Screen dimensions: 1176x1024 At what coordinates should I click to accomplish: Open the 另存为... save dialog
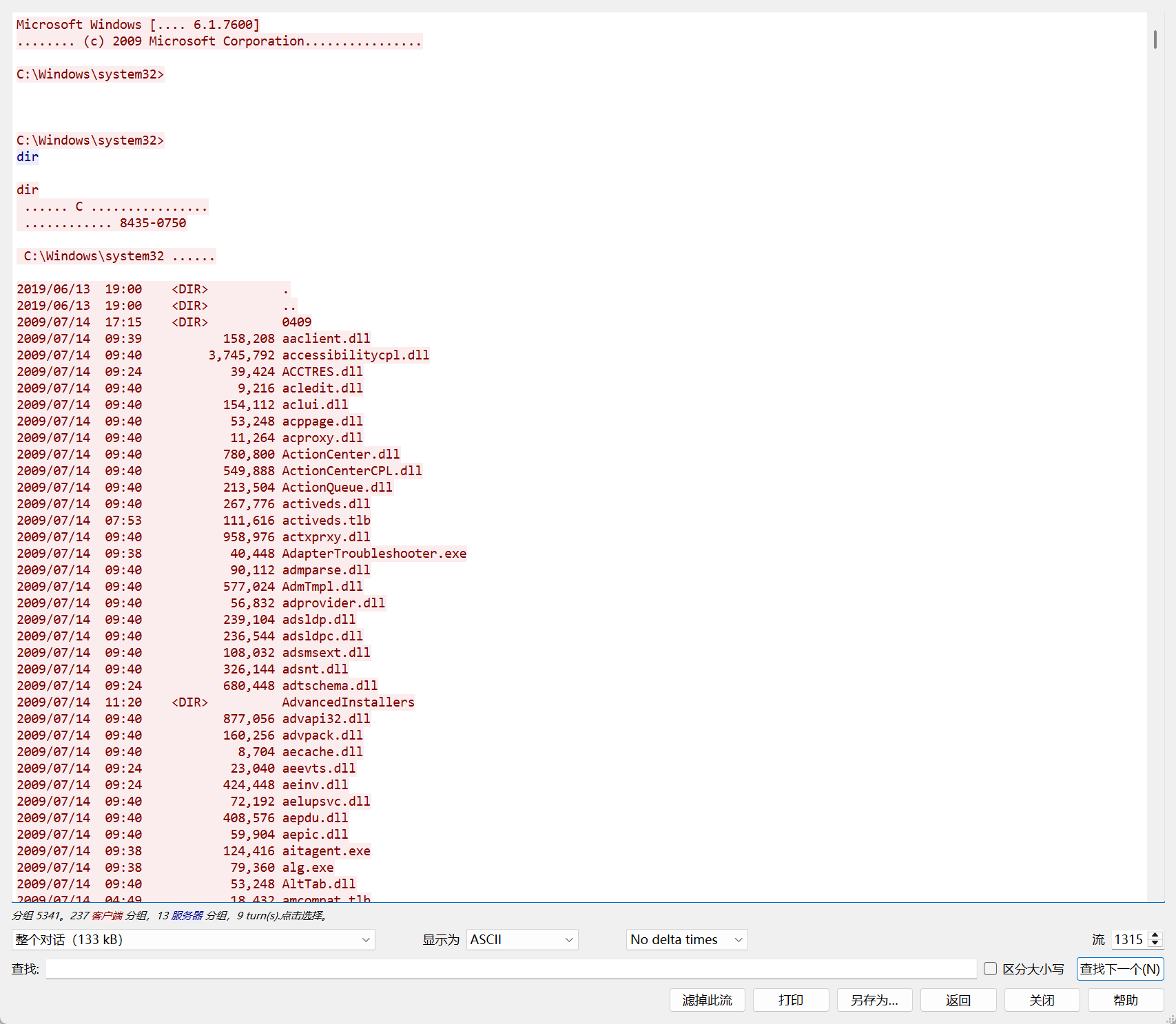tap(874, 1000)
